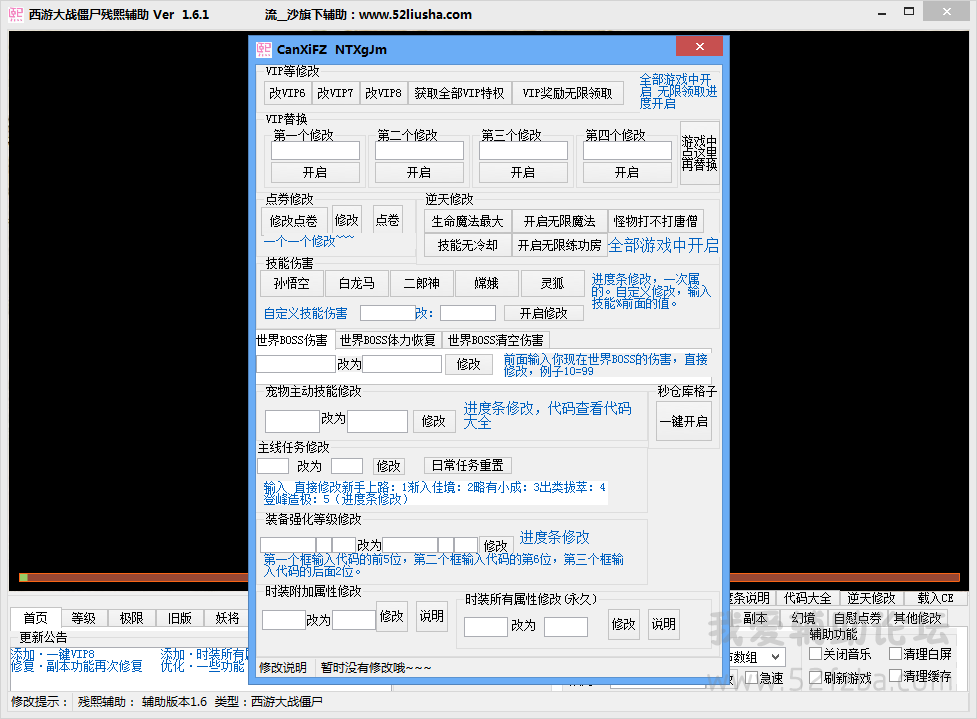Viewport: 977px width, 719px height.
Task: Click 开启修改 for custom skill damage
Action: pyautogui.click(x=544, y=313)
